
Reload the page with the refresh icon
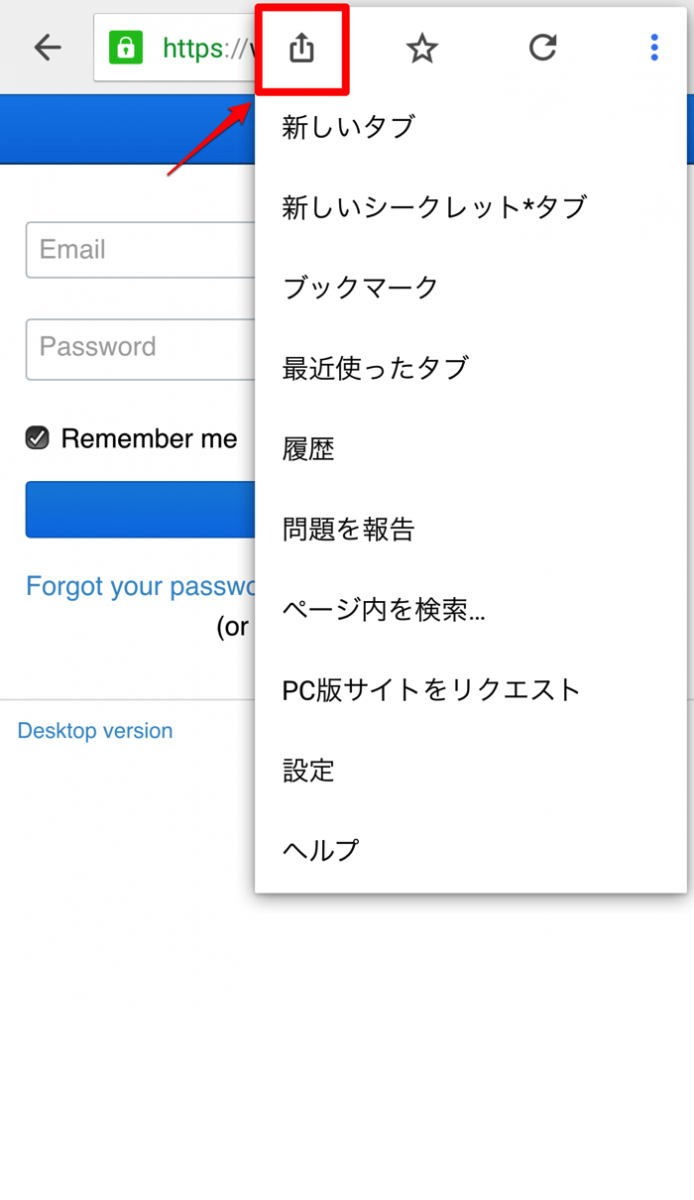click(542, 47)
